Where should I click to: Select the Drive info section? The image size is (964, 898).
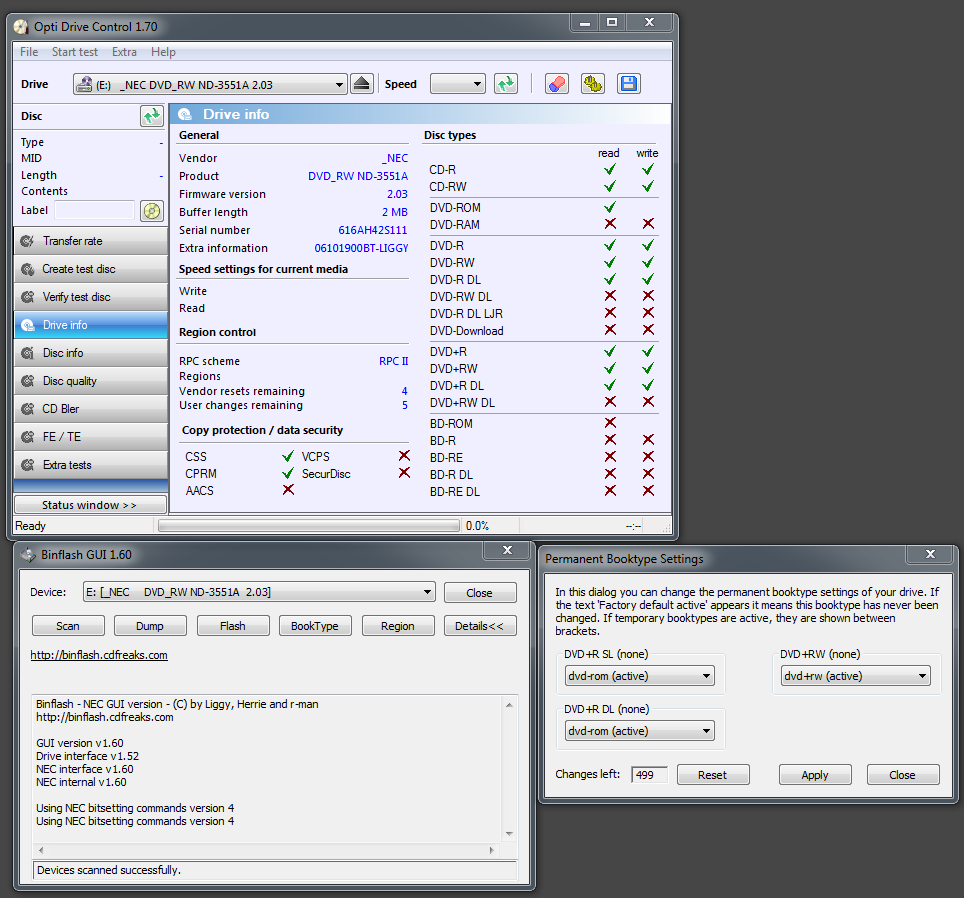90,325
